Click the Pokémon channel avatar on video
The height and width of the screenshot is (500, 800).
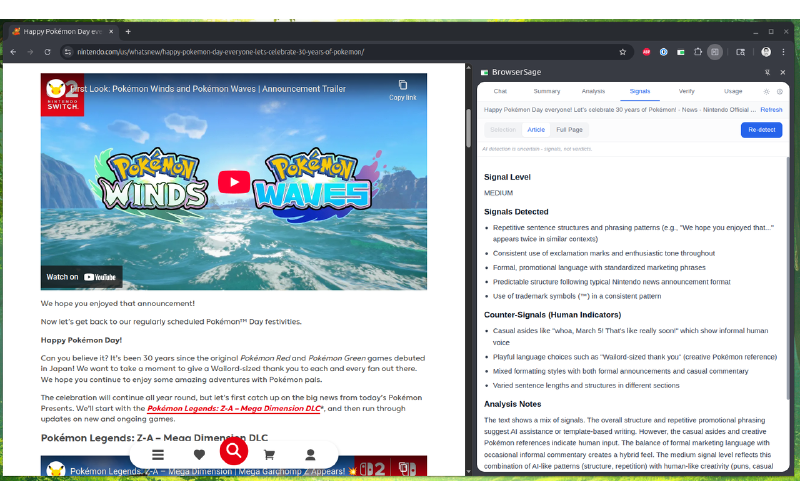point(56,89)
